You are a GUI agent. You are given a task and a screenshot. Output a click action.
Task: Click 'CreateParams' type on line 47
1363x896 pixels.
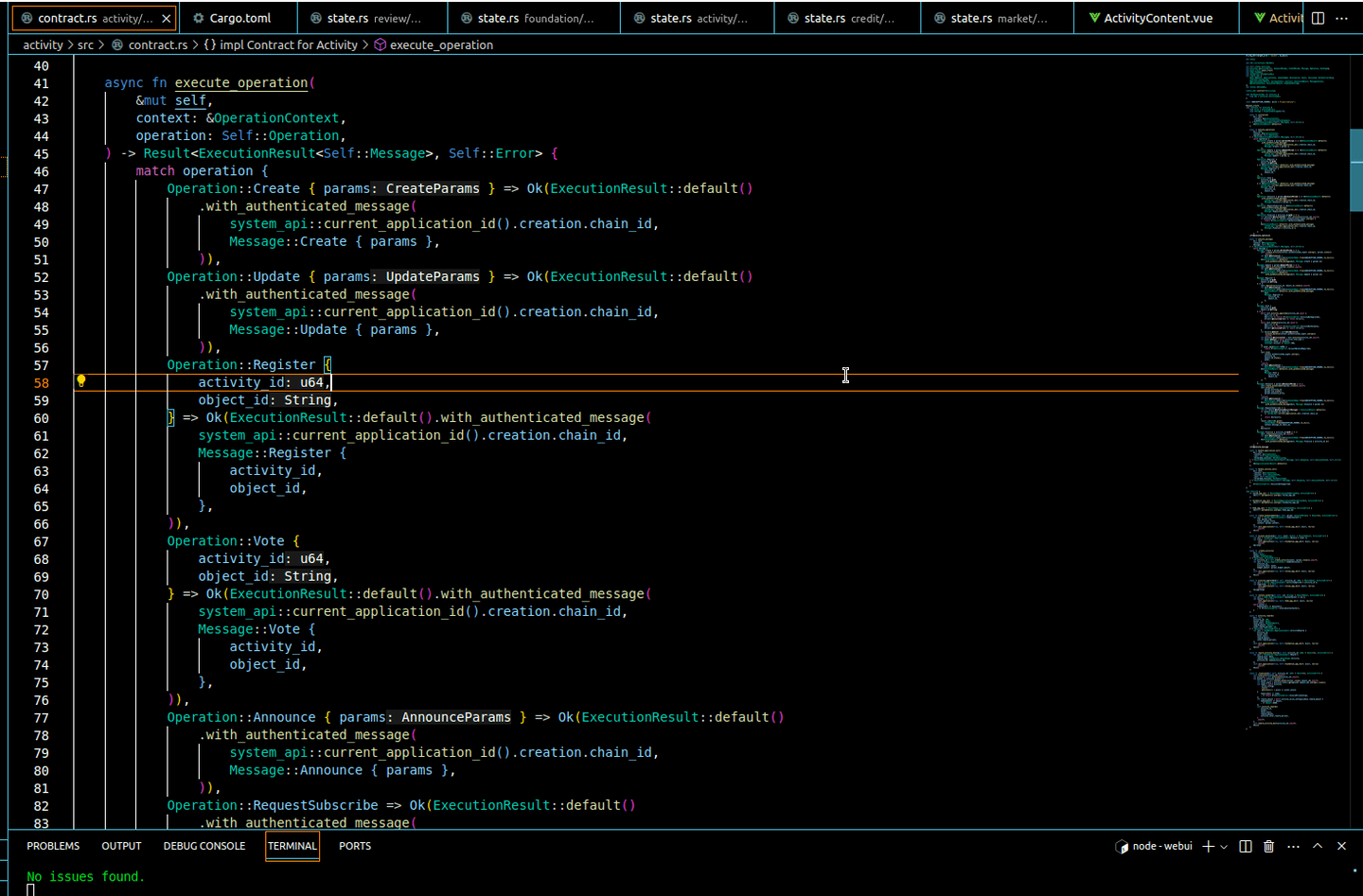[433, 188]
